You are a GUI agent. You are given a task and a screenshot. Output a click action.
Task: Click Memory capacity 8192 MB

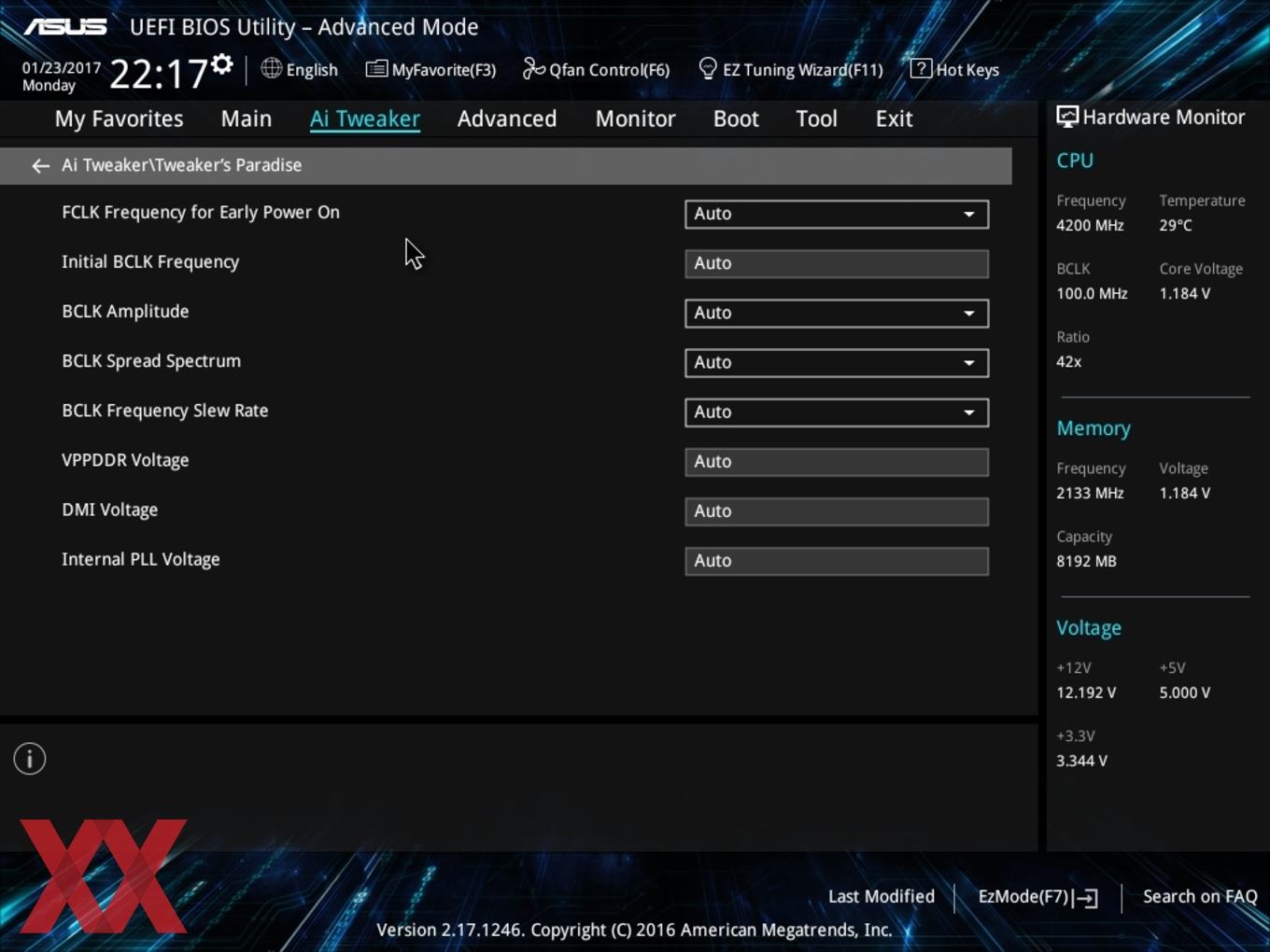(1086, 561)
